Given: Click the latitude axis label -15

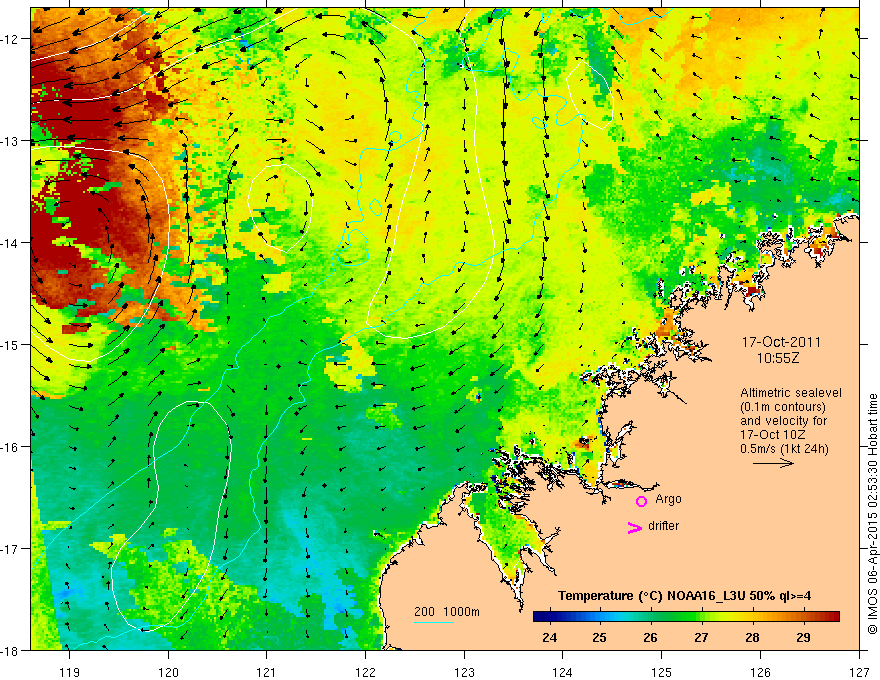Looking at the screenshot, I should [11, 344].
